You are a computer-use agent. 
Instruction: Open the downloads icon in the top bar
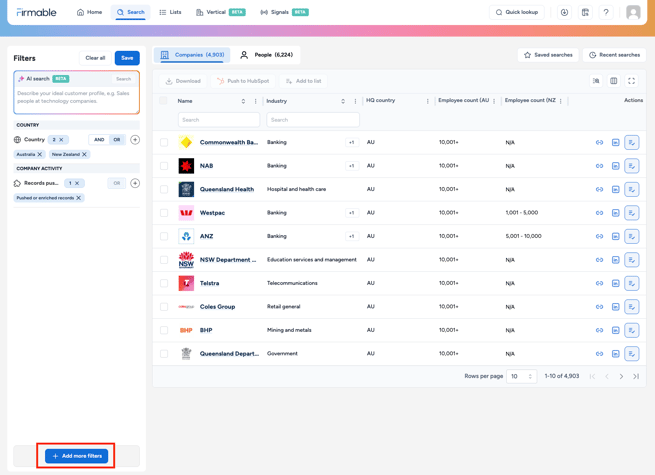pyautogui.click(x=564, y=12)
